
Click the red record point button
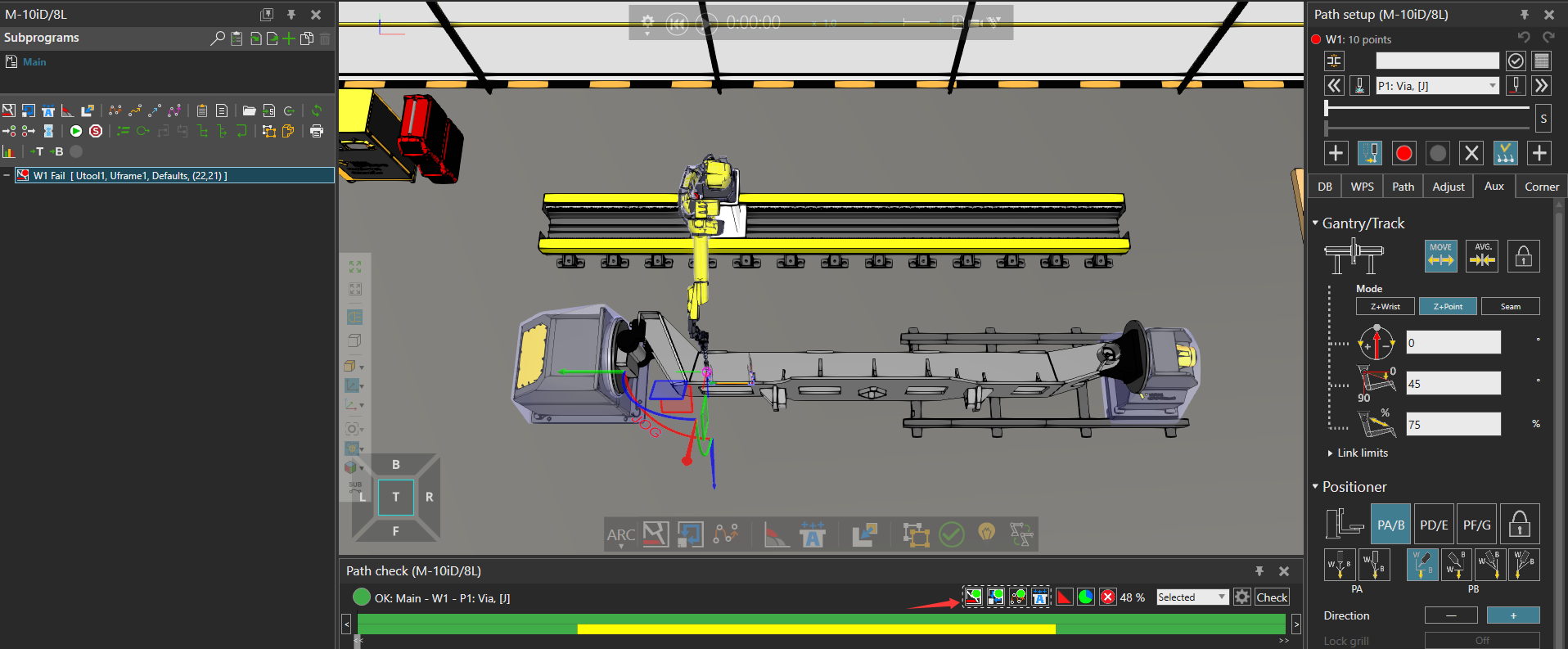tap(1404, 153)
